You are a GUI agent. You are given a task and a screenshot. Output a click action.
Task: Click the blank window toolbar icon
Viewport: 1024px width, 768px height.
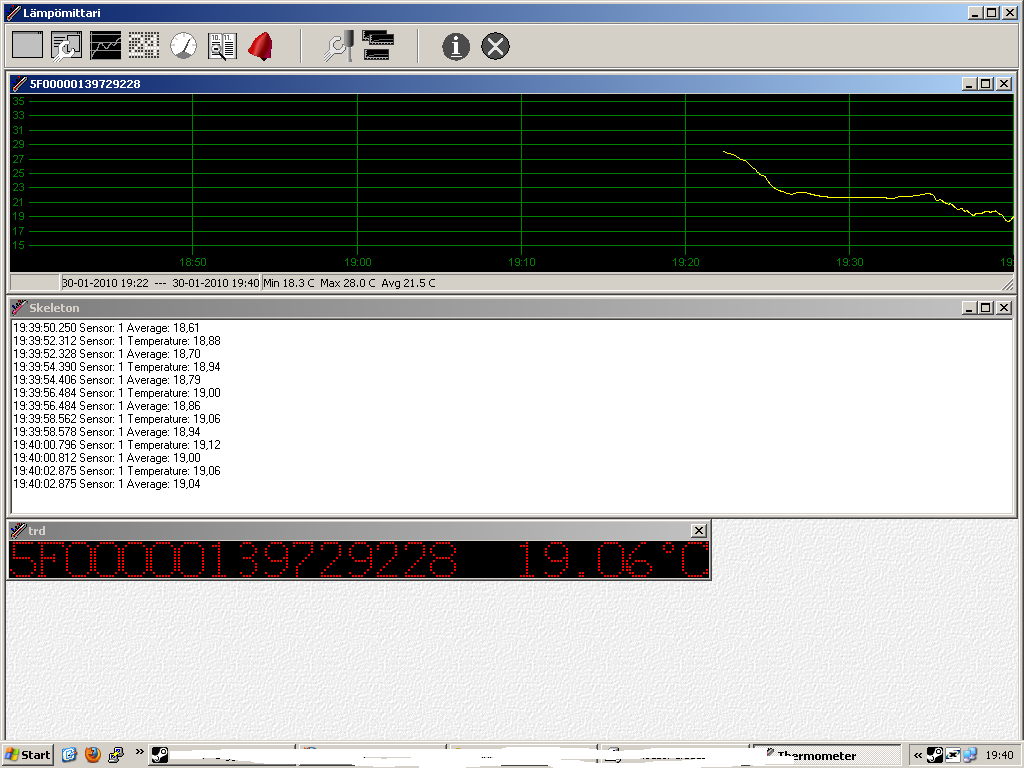[28, 45]
